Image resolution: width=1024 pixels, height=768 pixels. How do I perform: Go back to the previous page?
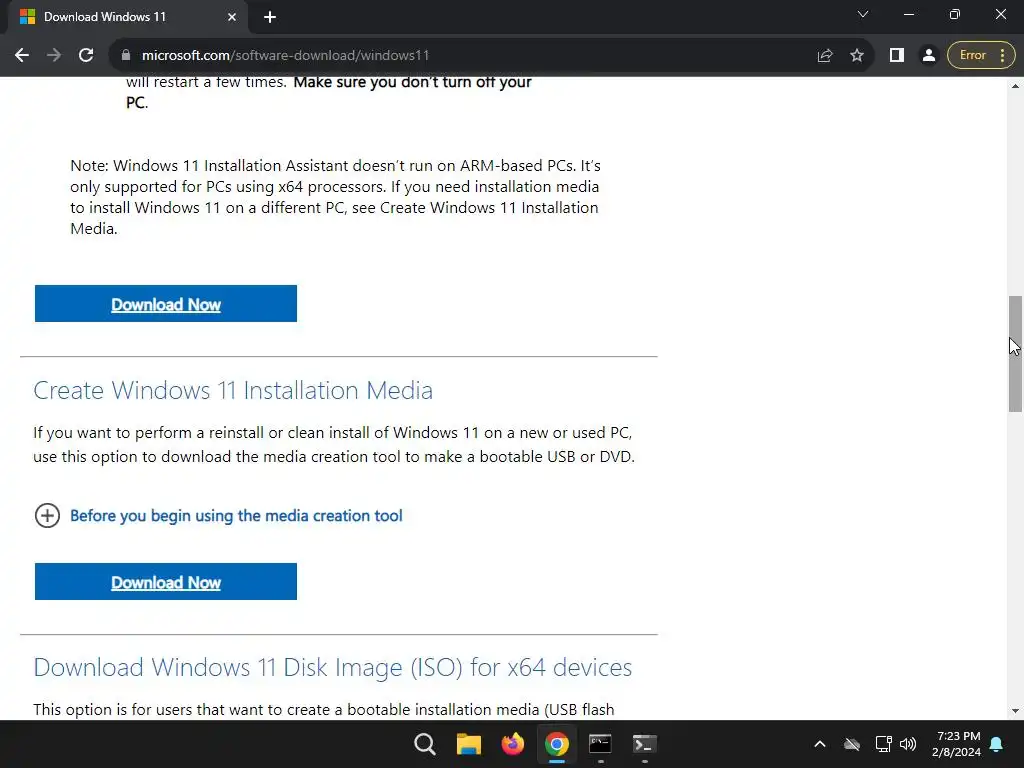[x=22, y=56]
